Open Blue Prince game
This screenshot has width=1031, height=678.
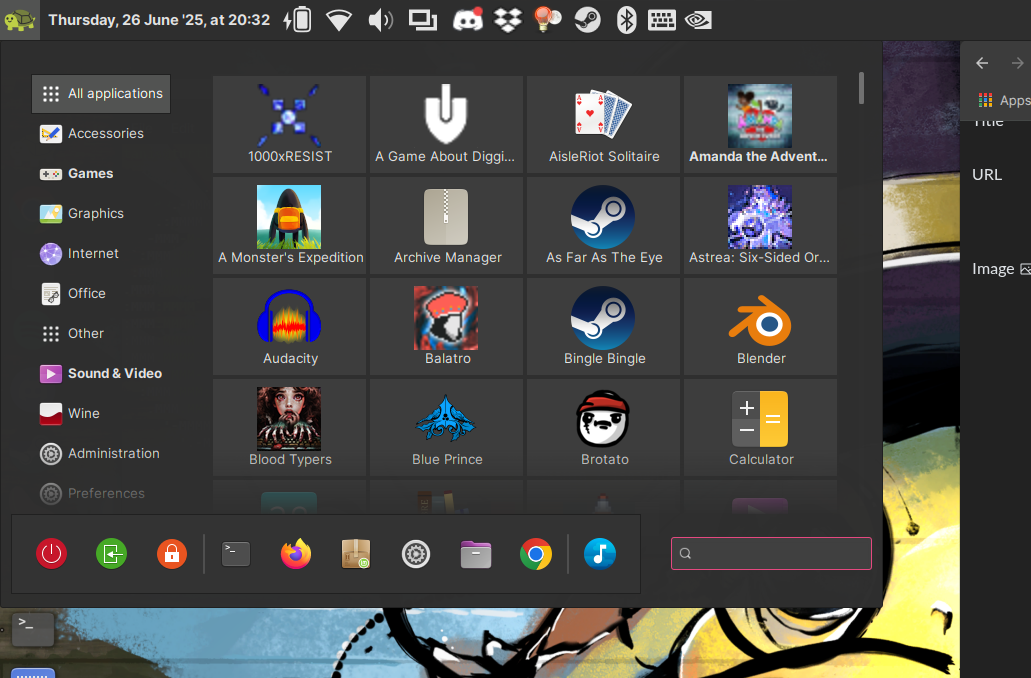tap(446, 428)
